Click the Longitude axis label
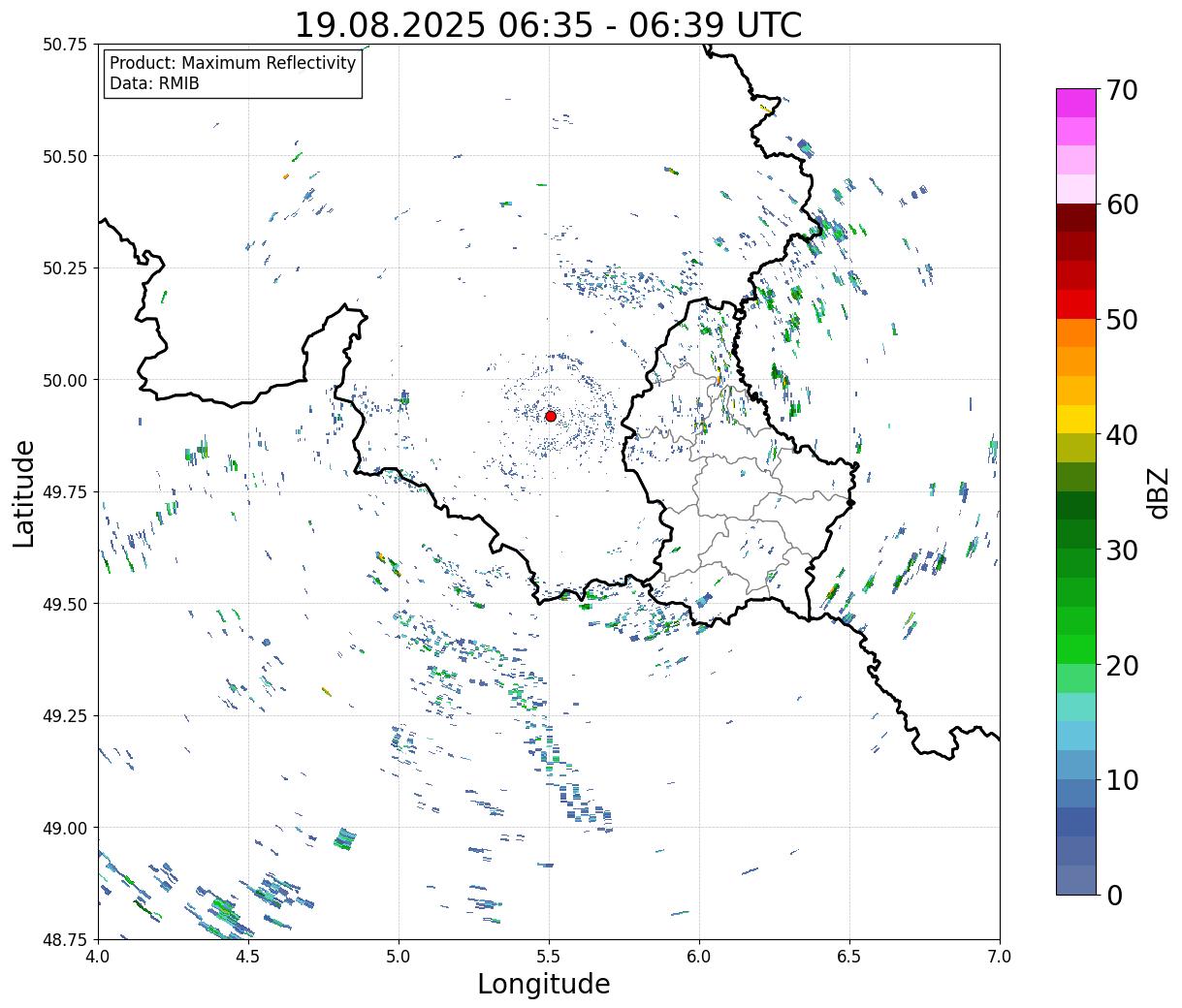The image size is (1182, 1008). click(x=544, y=984)
